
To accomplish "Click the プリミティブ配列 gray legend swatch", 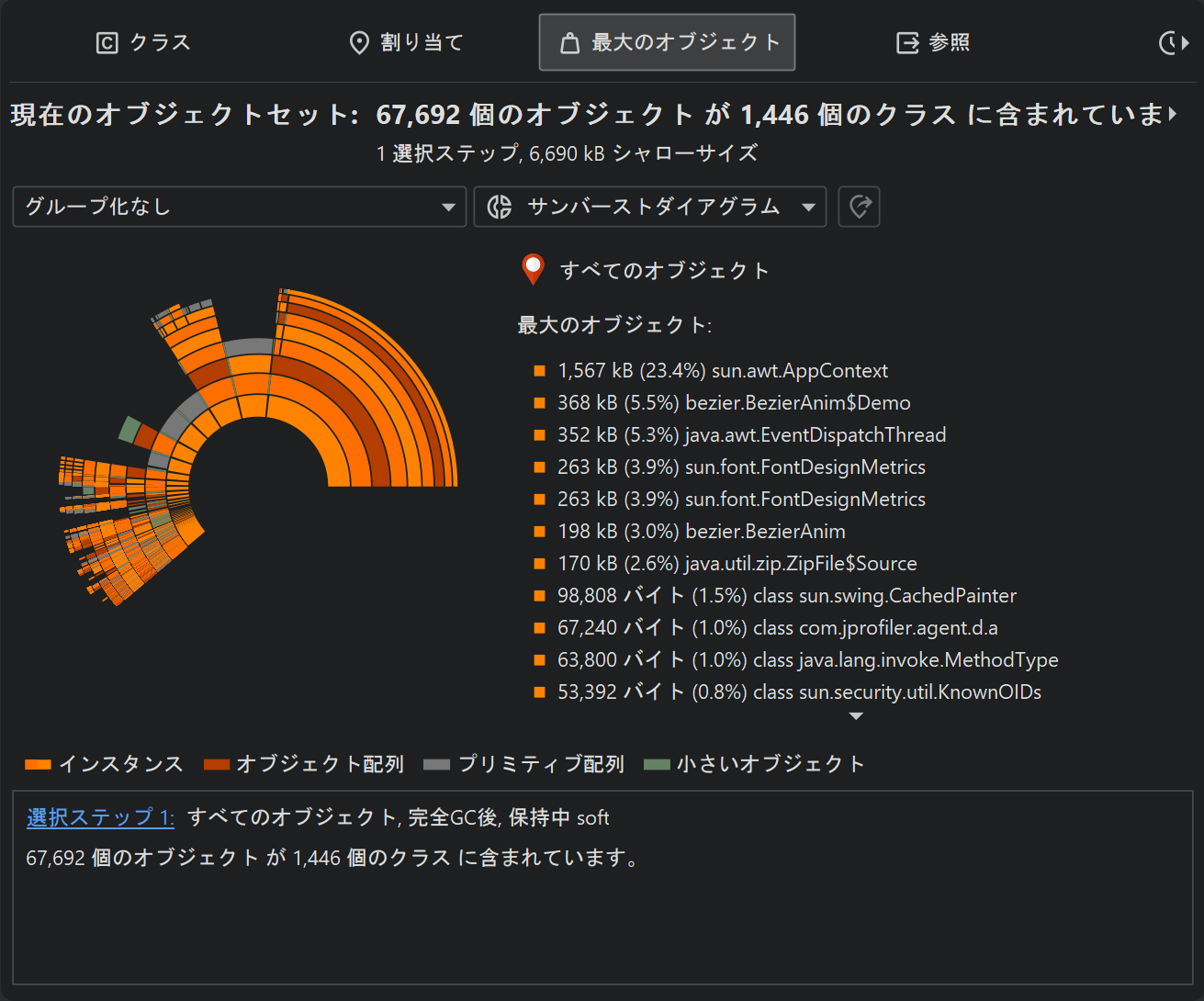I will coord(436,764).
